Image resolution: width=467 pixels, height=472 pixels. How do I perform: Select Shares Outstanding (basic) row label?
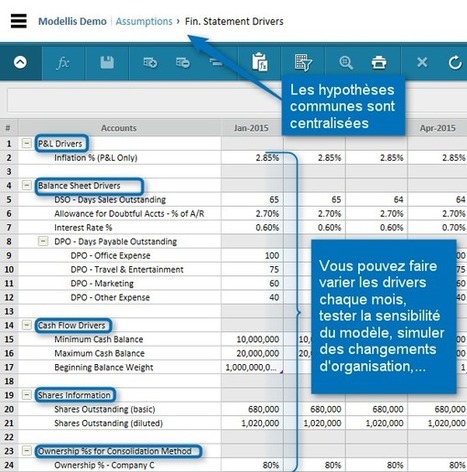click(105, 409)
